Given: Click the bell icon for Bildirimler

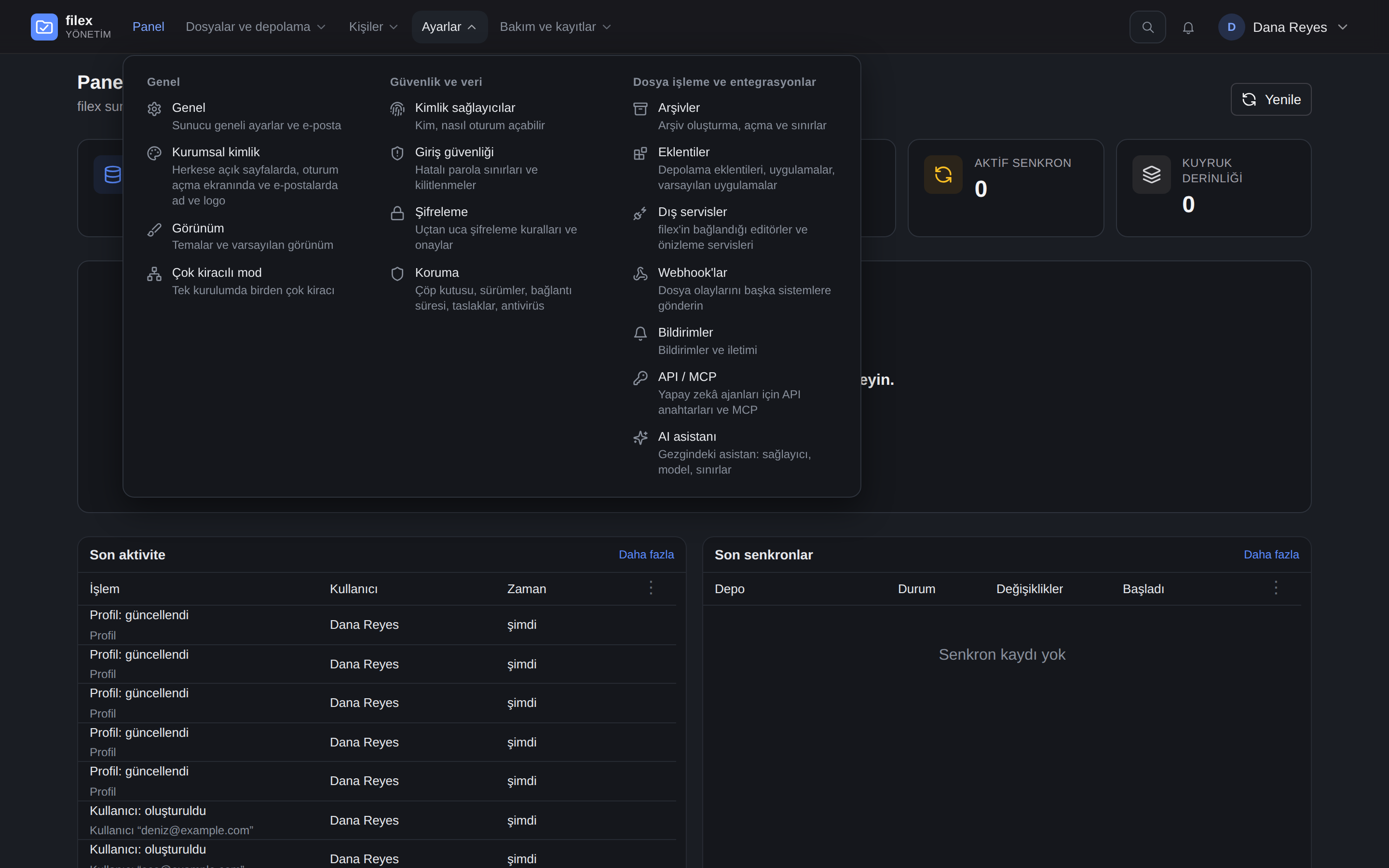Looking at the screenshot, I should coord(640,334).
